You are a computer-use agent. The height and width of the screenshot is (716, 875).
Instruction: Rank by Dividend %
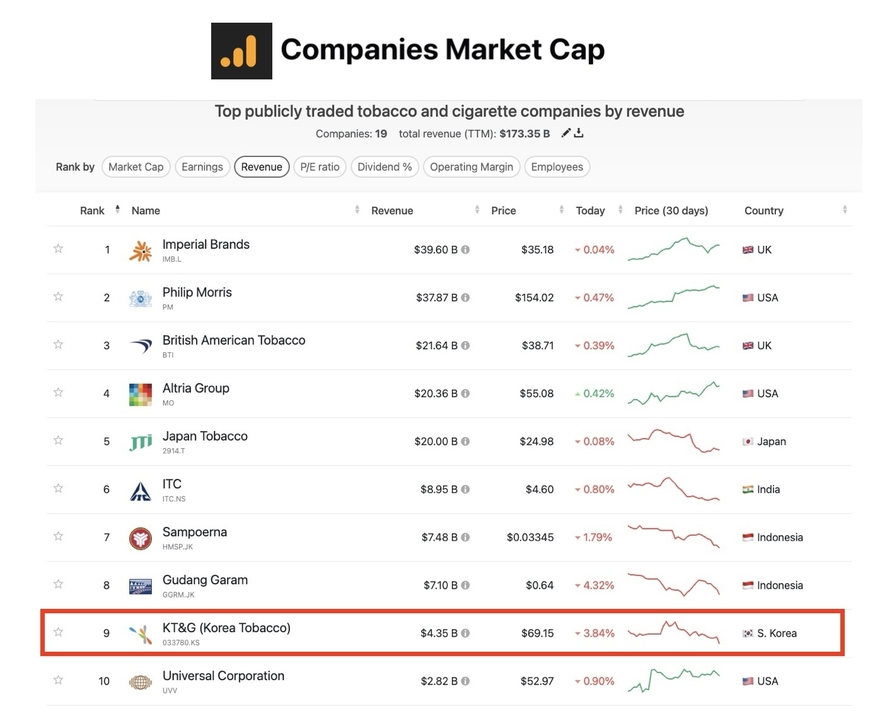[x=384, y=167]
